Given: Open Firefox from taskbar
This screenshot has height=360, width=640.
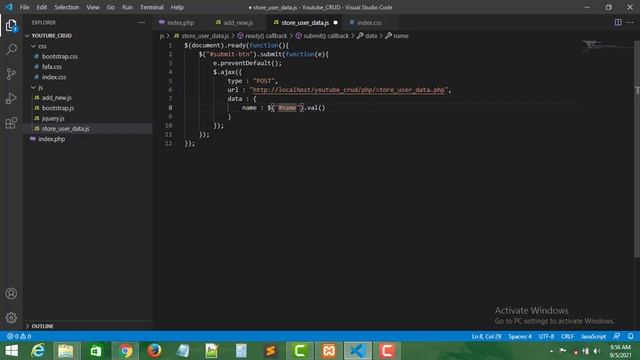Looking at the screenshot, I should coord(154,351).
